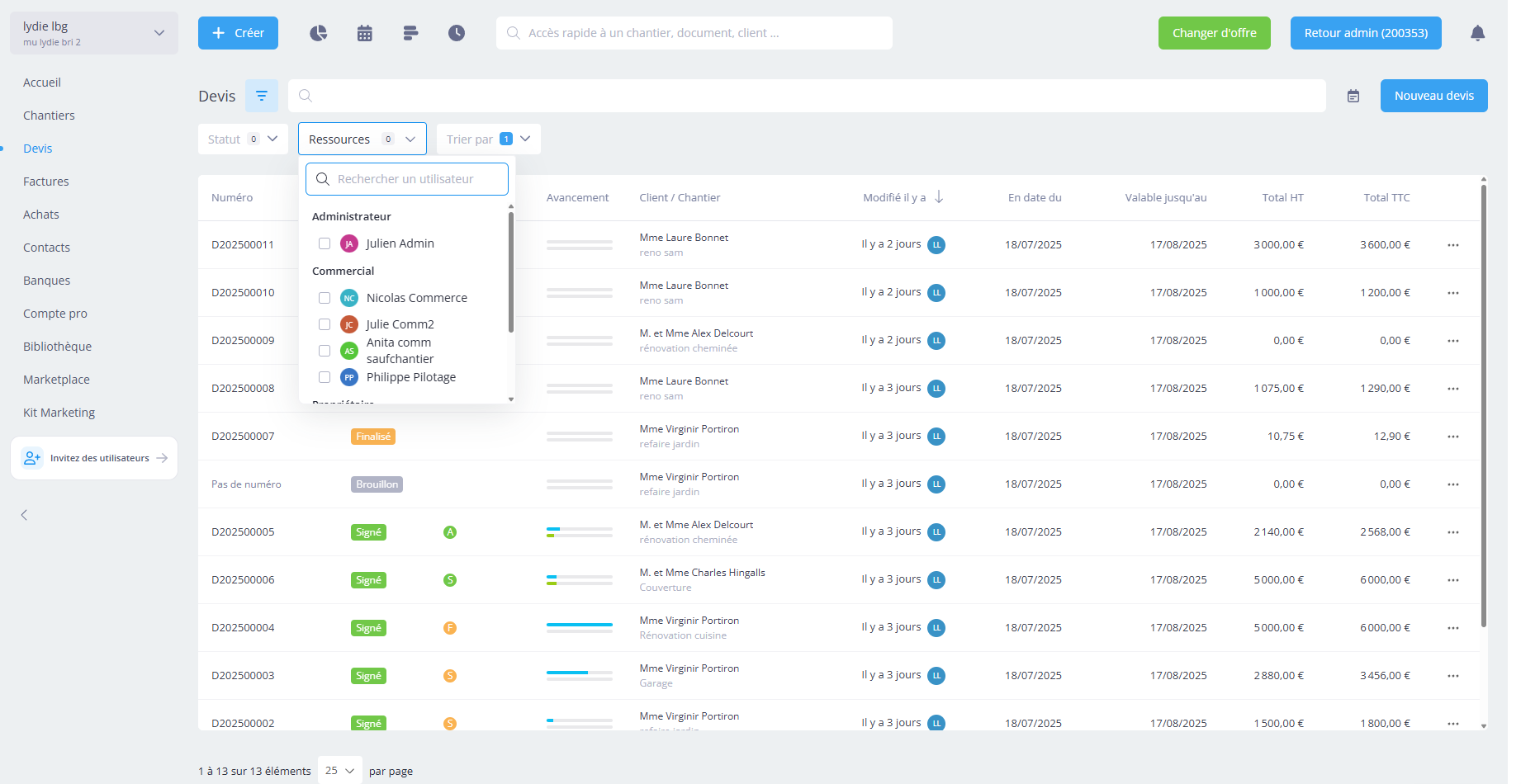The width and height of the screenshot is (1521, 784).
Task: Click the sort arrow beside Modifié il y a
Action: (939, 197)
